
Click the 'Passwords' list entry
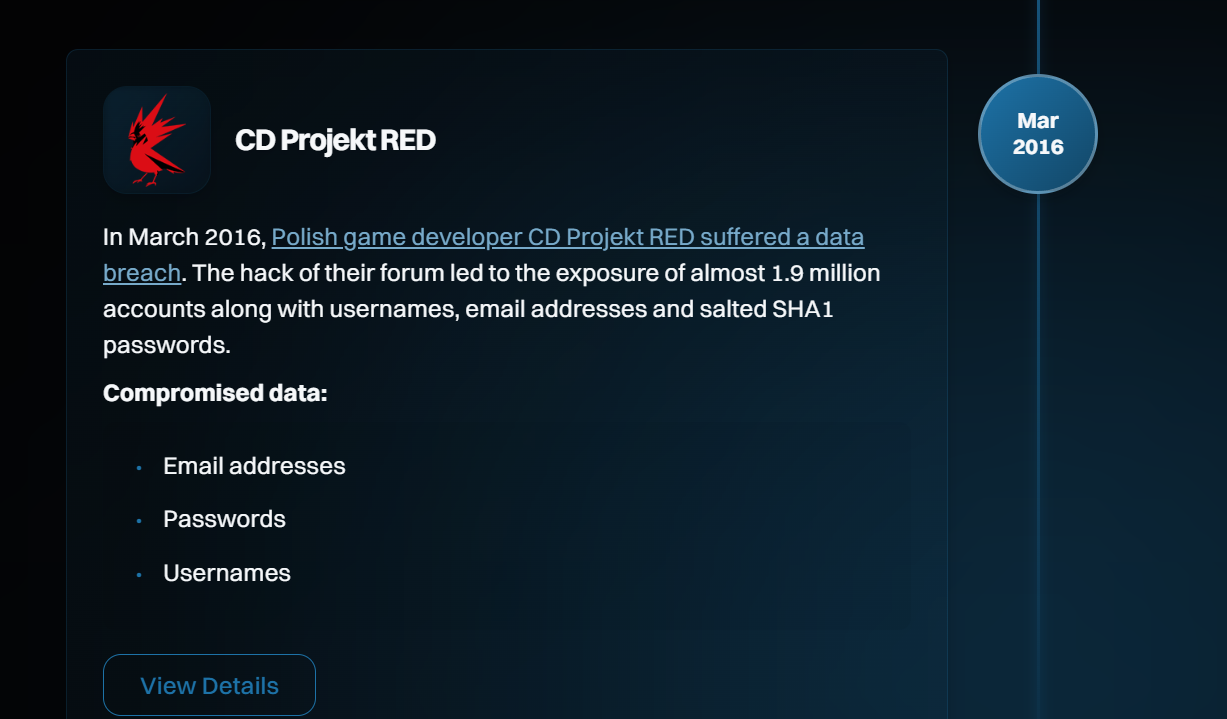pyautogui.click(x=224, y=519)
